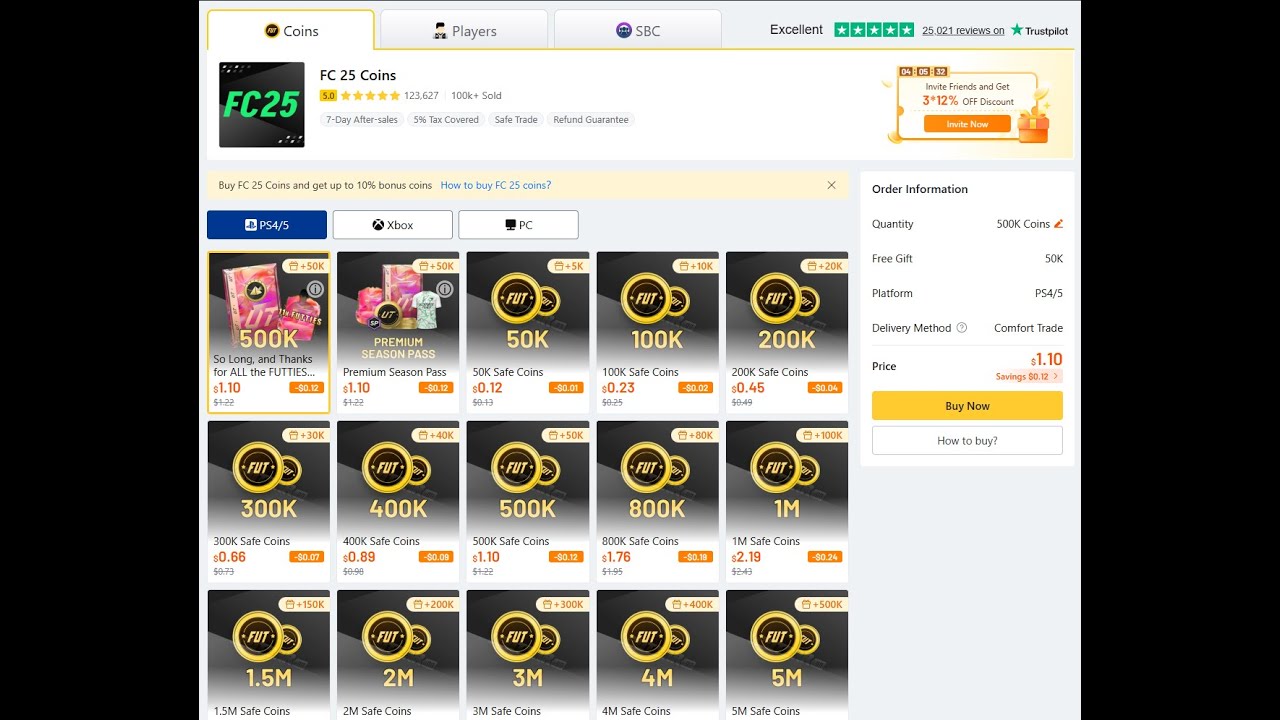The height and width of the screenshot is (720, 1280).
Task: Select the 500K Safe Coins card
Action: point(528,501)
